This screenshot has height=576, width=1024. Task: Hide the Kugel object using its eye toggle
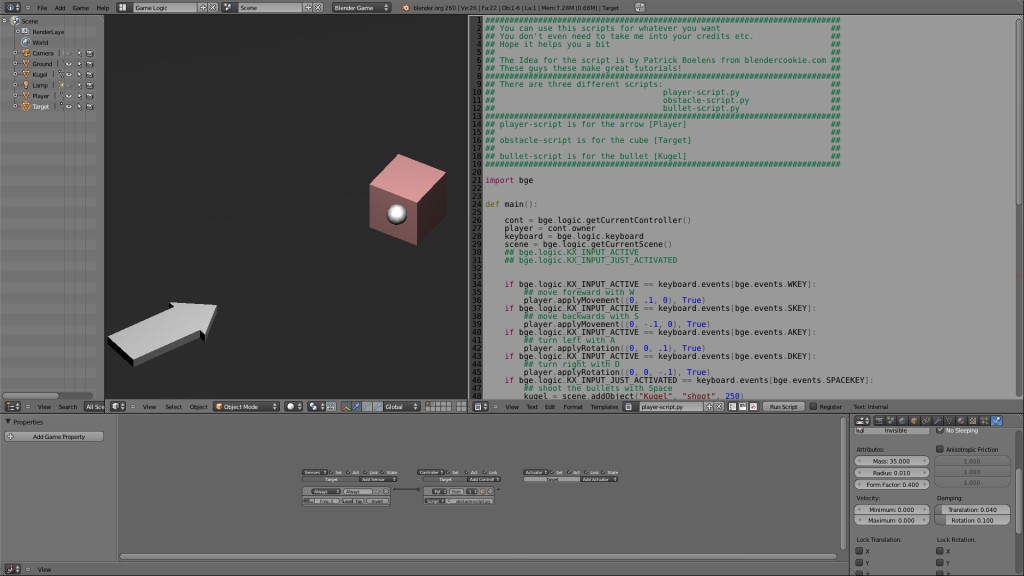click(69, 74)
